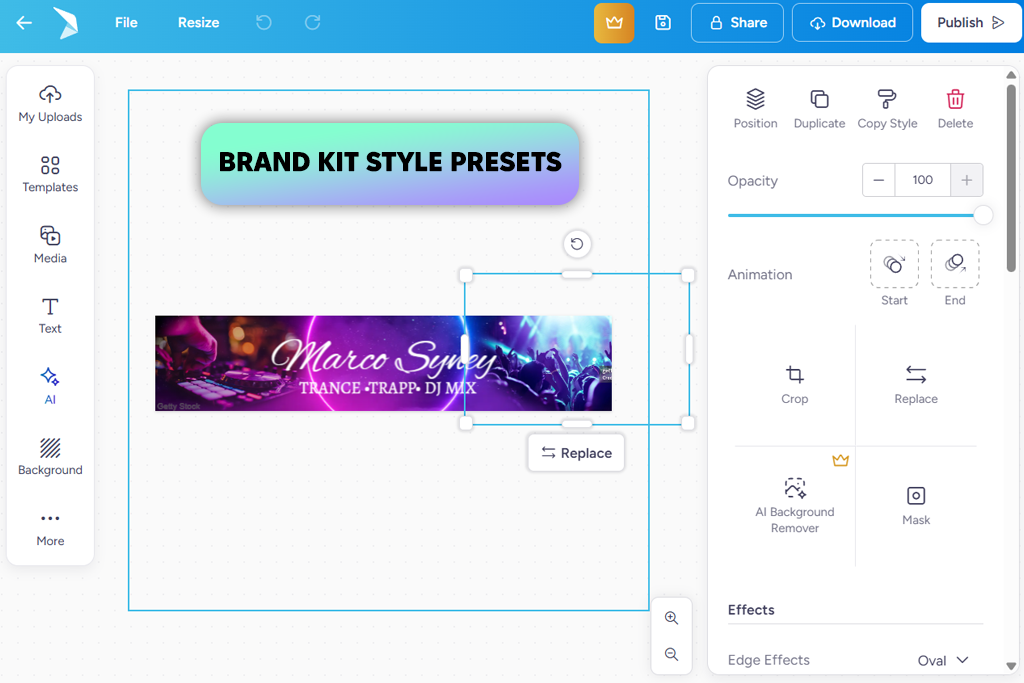1024x683 pixels.
Task: Click the save disk icon
Action: 663,23
